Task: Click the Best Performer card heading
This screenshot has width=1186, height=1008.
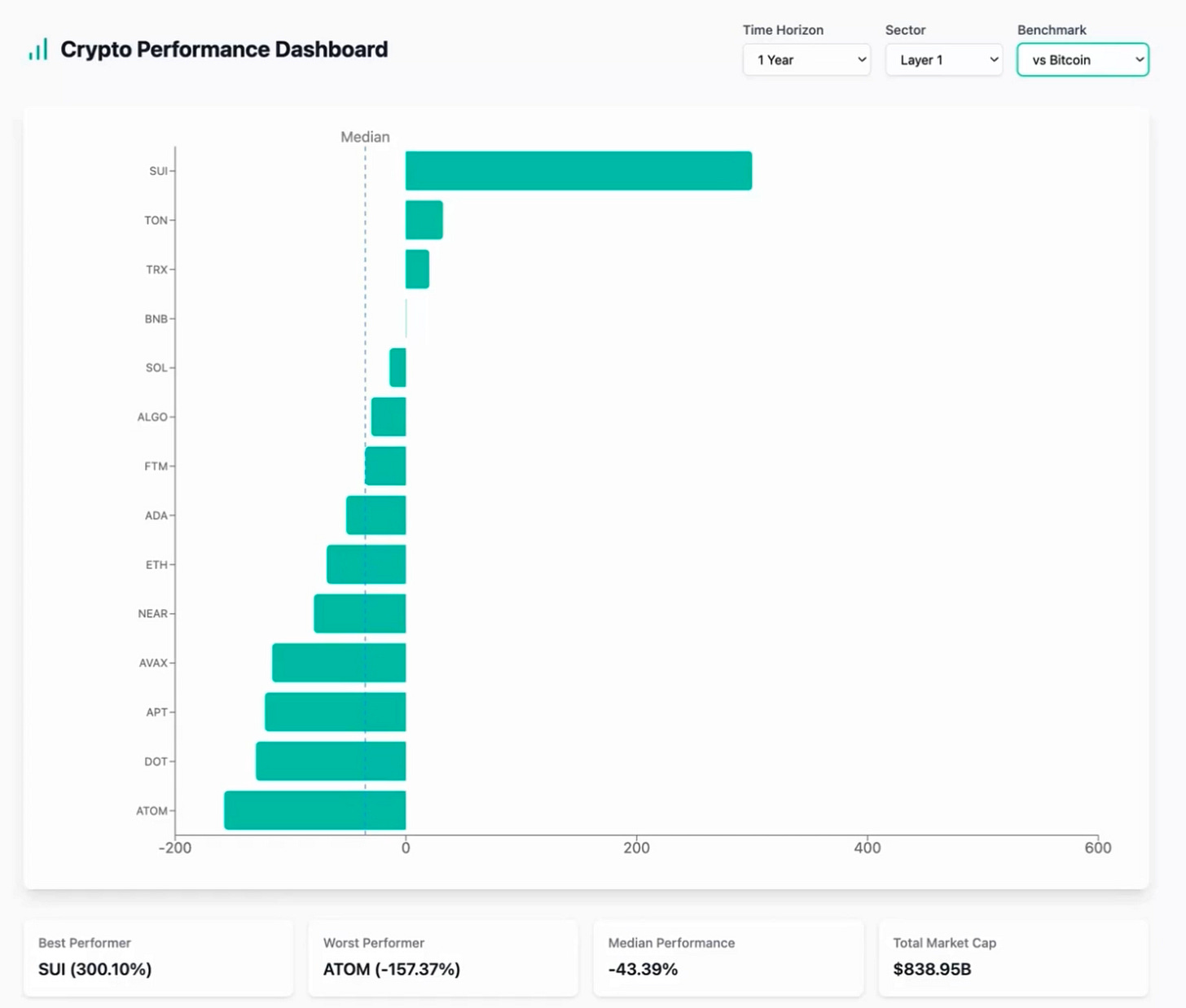Action: point(84,943)
